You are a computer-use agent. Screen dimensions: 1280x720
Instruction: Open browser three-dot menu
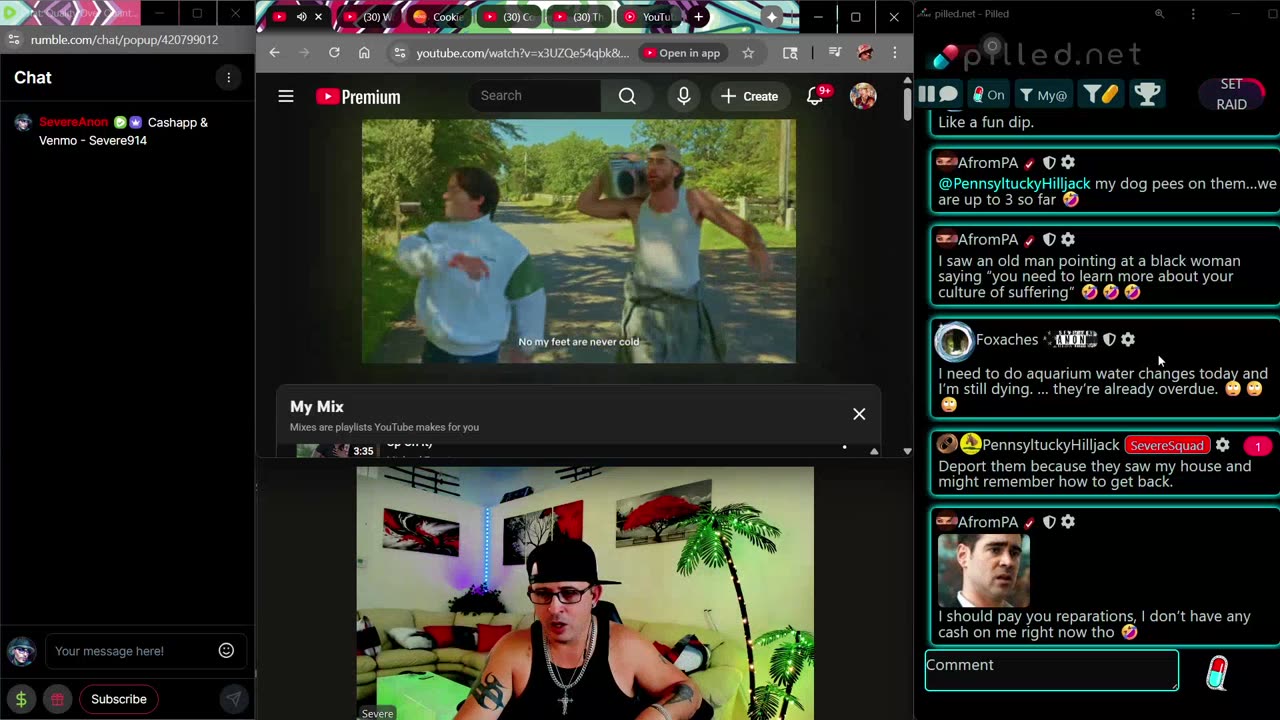pyautogui.click(x=894, y=53)
